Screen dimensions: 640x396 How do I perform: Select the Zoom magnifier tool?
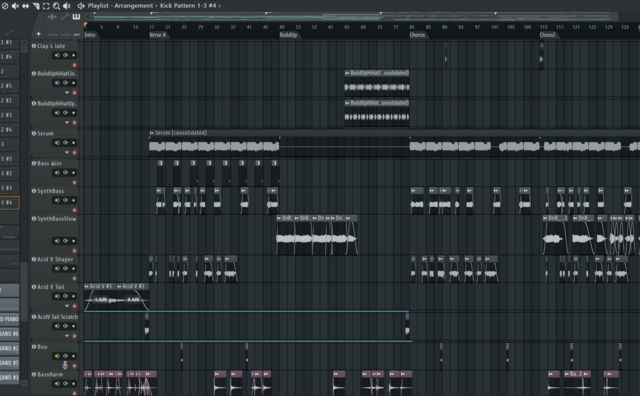pyautogui.click(x=56, y=6)
